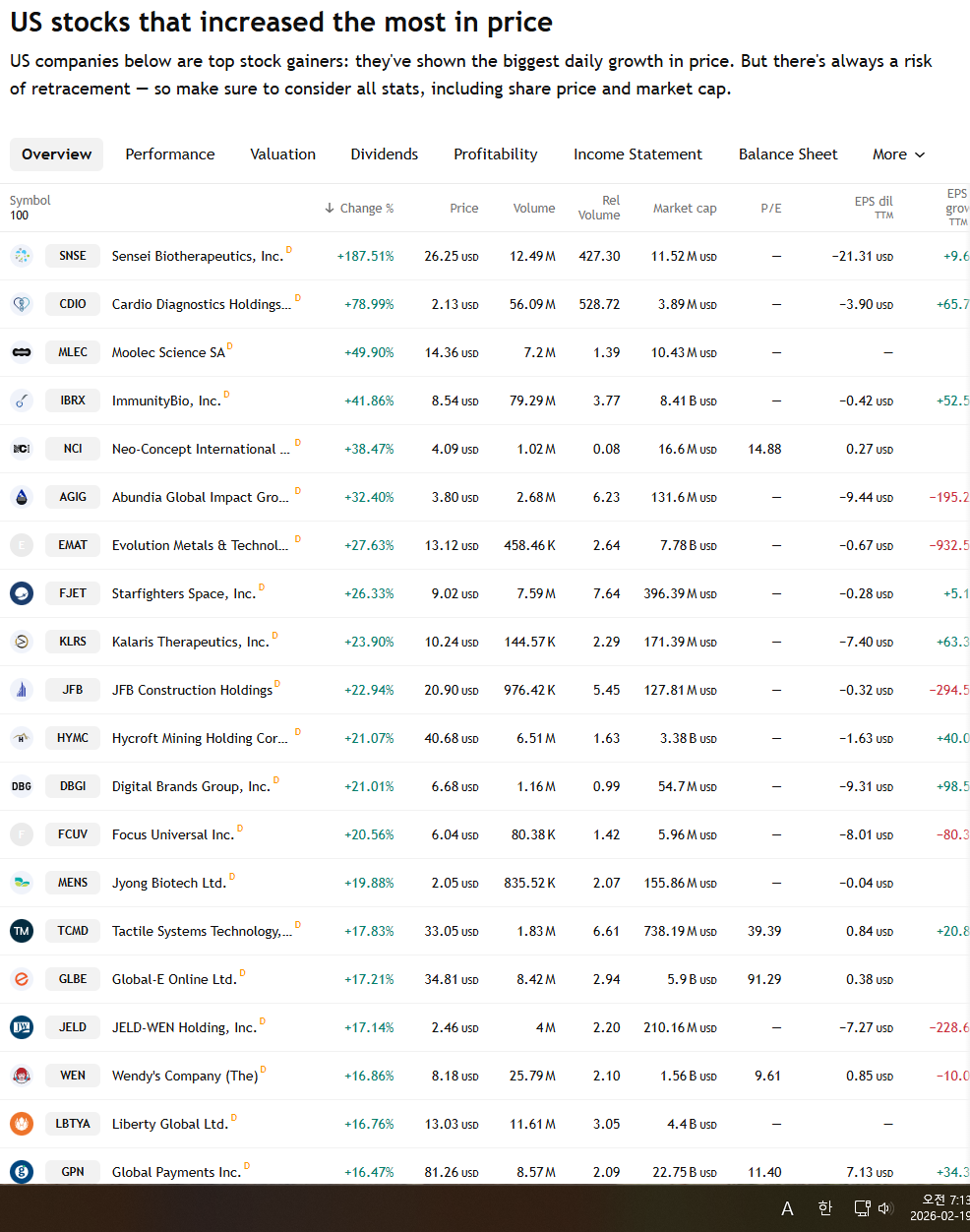The width and height of the screenshot is (970, 1232).
Task: Click the Starfighters Space logo icon
Action: [x=22, y=593]
